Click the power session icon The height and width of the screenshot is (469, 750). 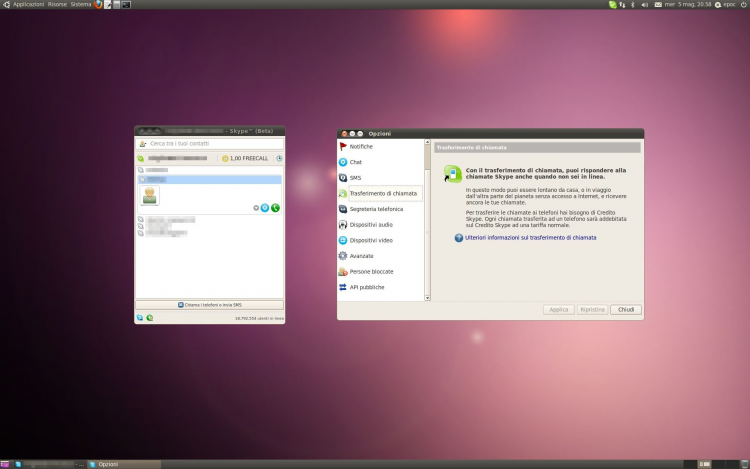(744, 4)
